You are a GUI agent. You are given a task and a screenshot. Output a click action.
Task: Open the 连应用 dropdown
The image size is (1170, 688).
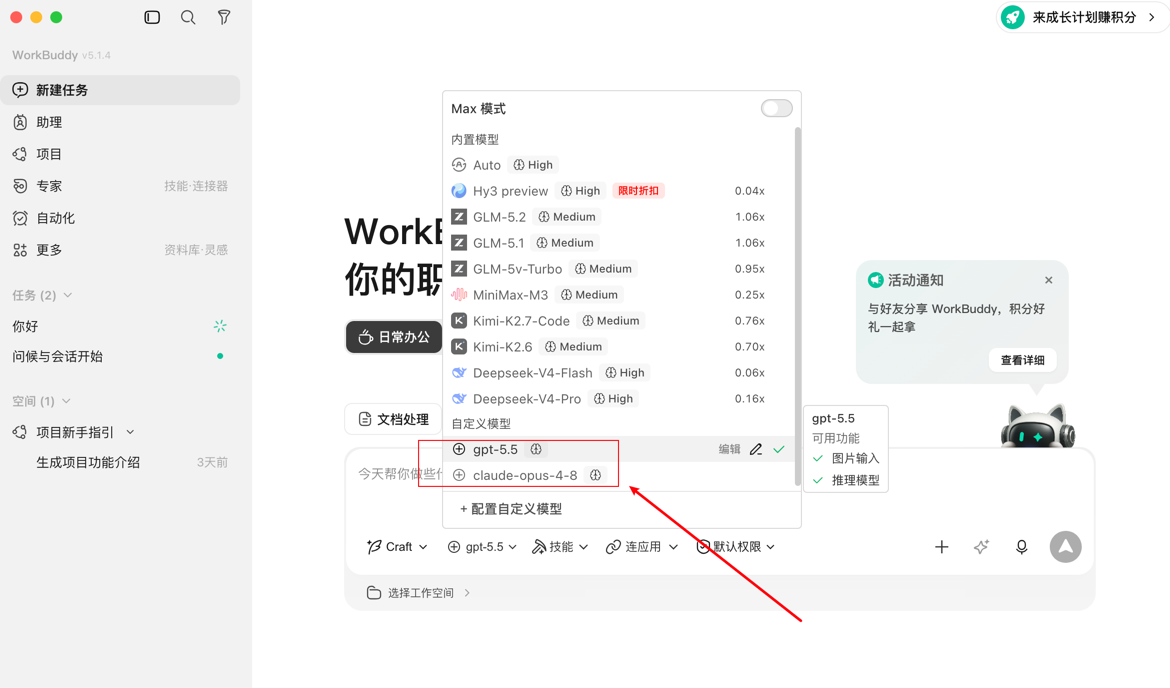tap(642, 547)
